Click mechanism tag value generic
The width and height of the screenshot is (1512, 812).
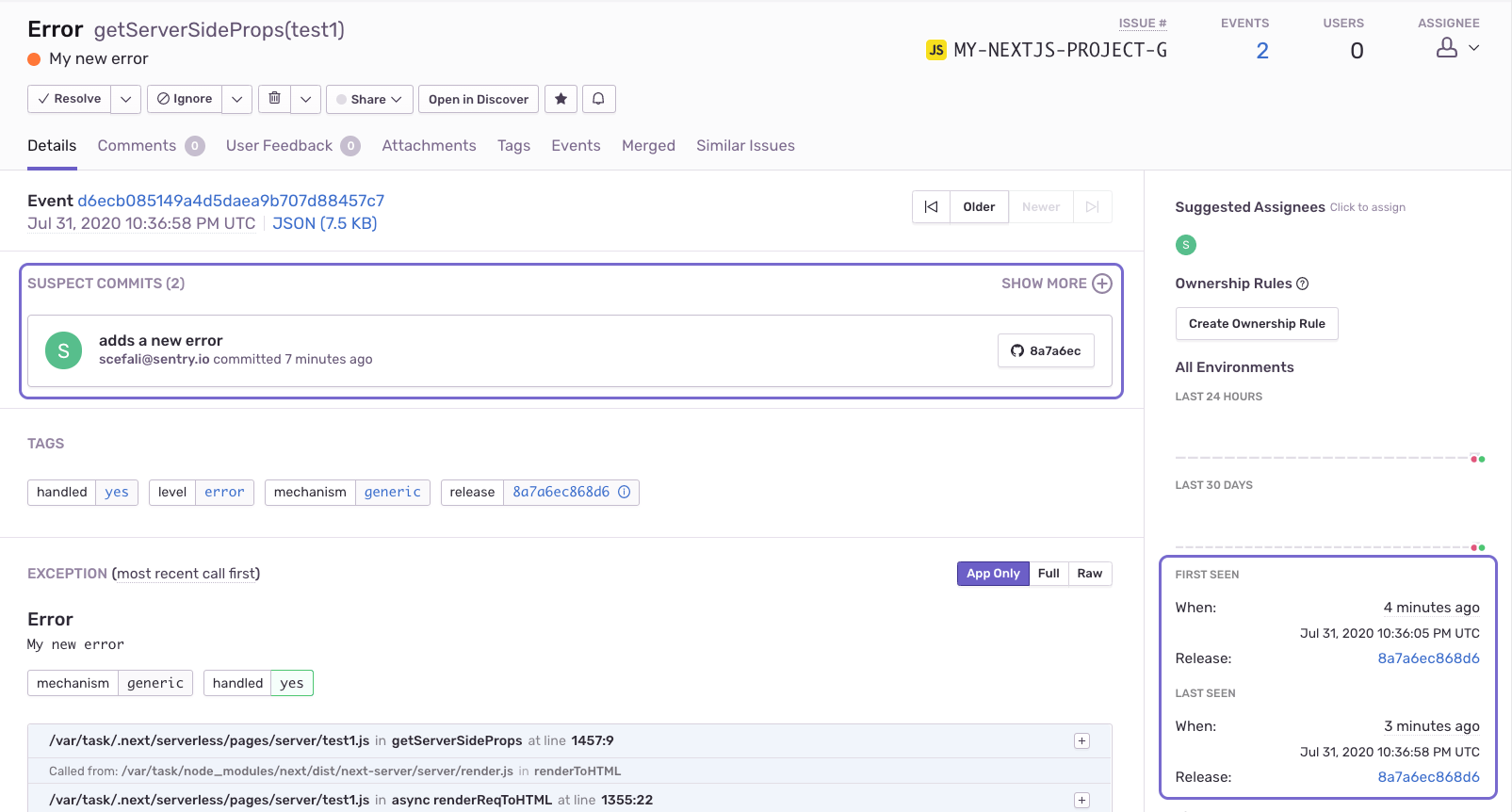(393, 493)
